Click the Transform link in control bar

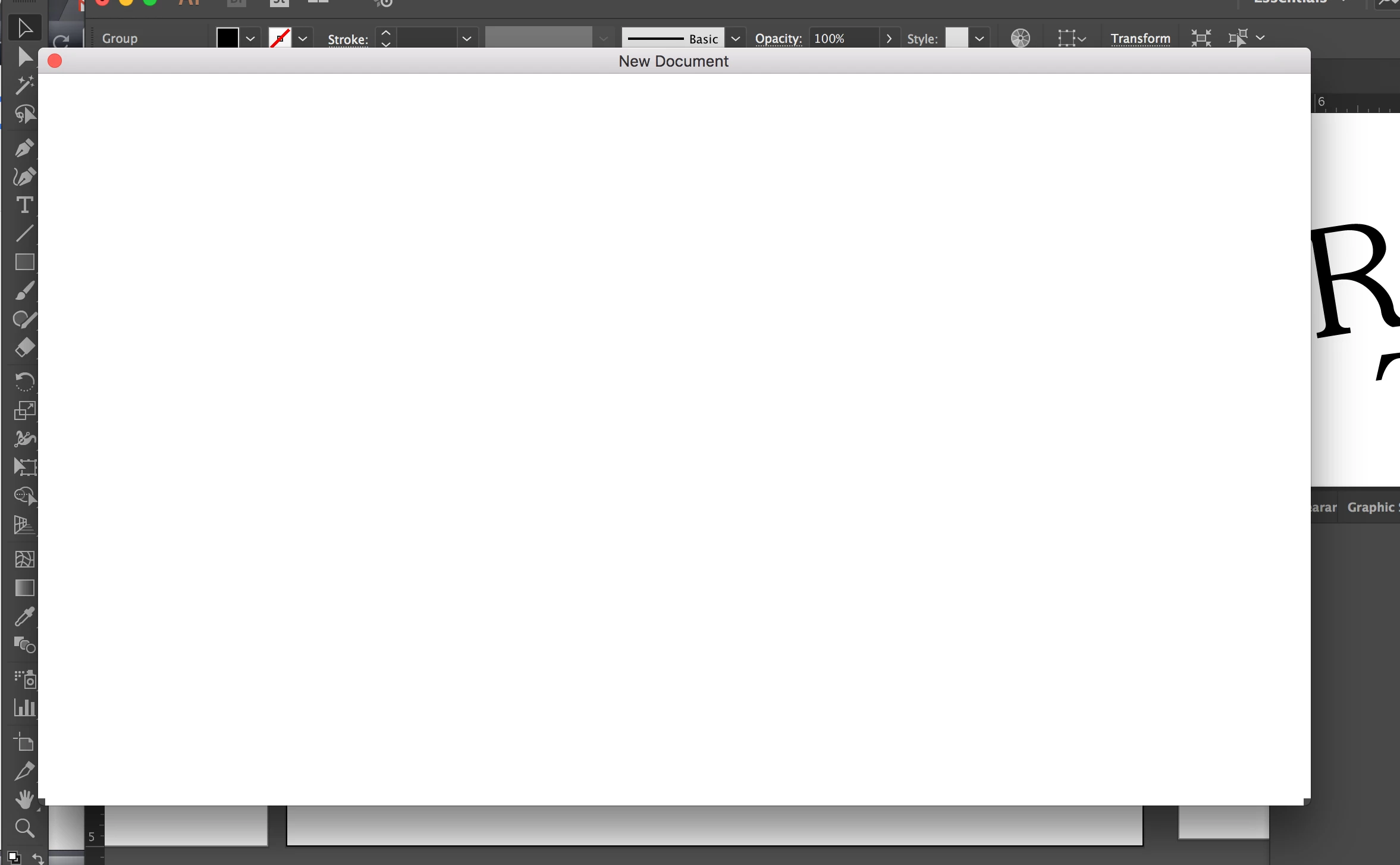(1140, 39)
